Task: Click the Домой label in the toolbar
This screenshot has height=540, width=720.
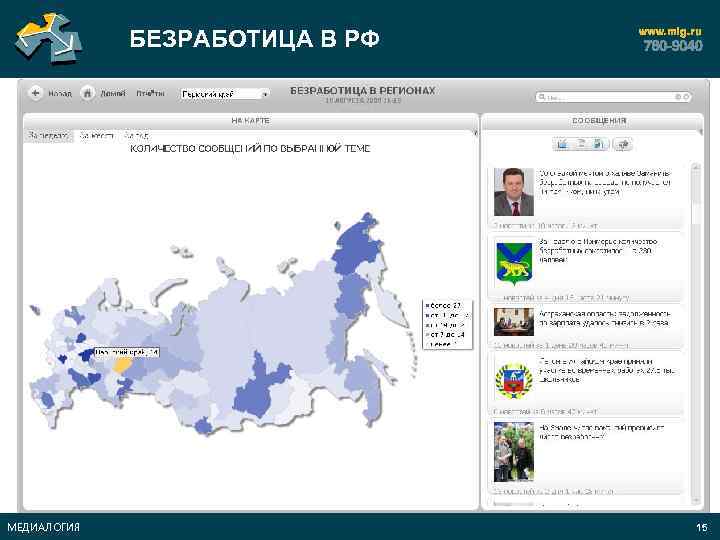Action: pyautogui.click(x=112, y=94)
